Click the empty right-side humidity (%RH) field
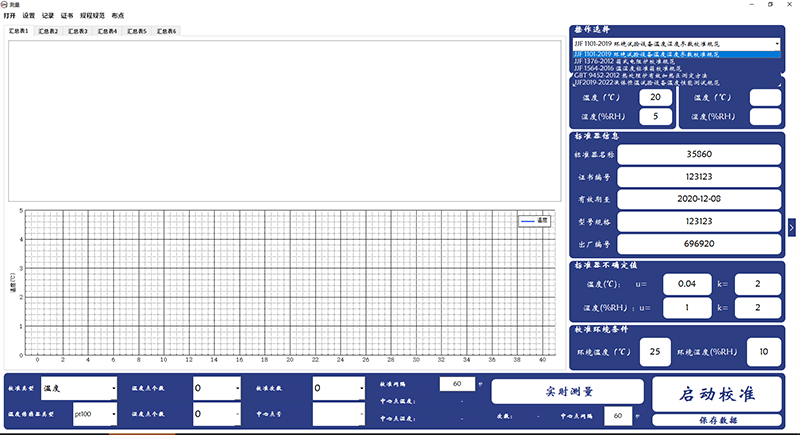Image resolution: width=800 pixels, height=435 pixels. (765, 116)
